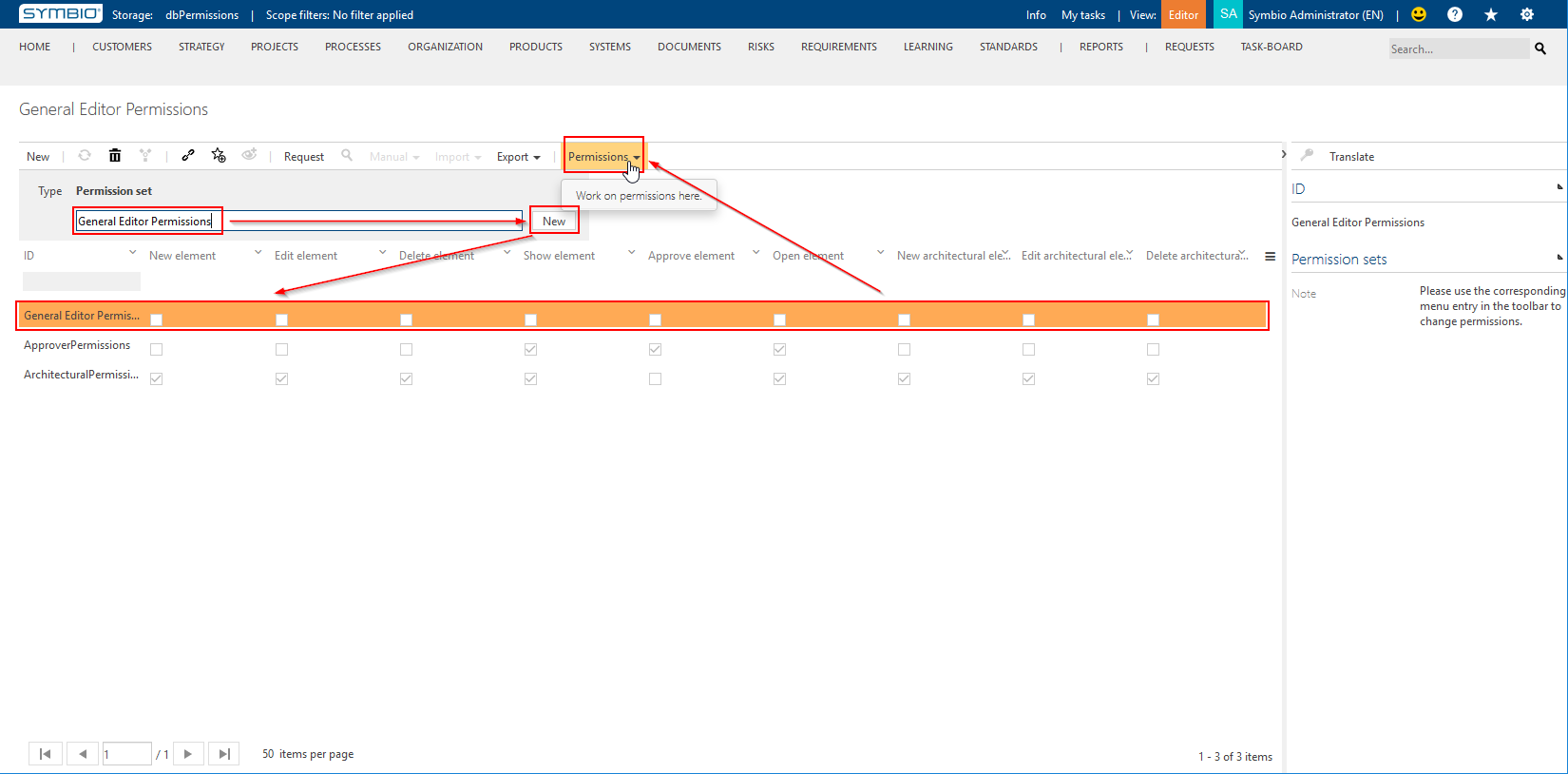Click the SA user avatar
The image size is (1568, 774).
point(1228,14)
